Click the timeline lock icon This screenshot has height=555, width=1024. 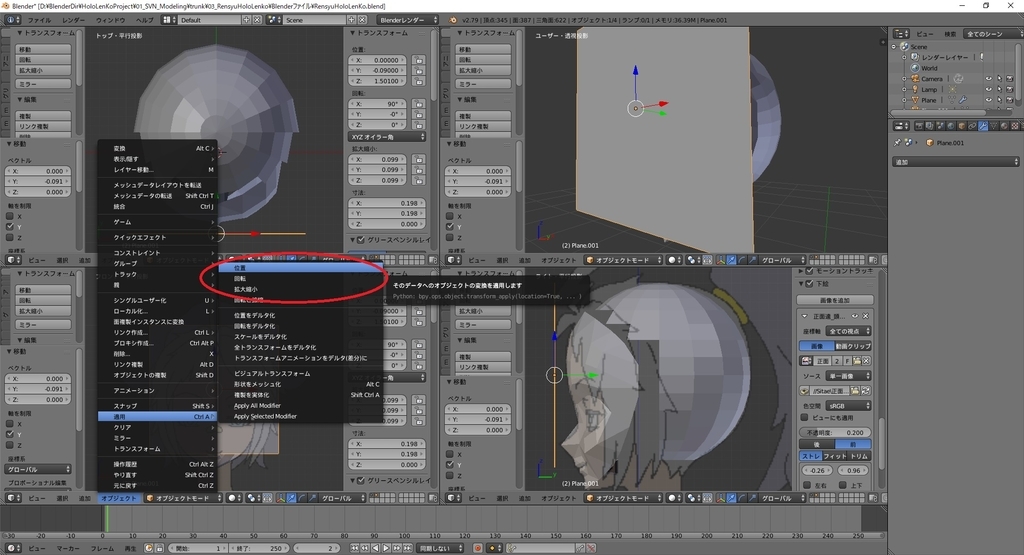159,548
